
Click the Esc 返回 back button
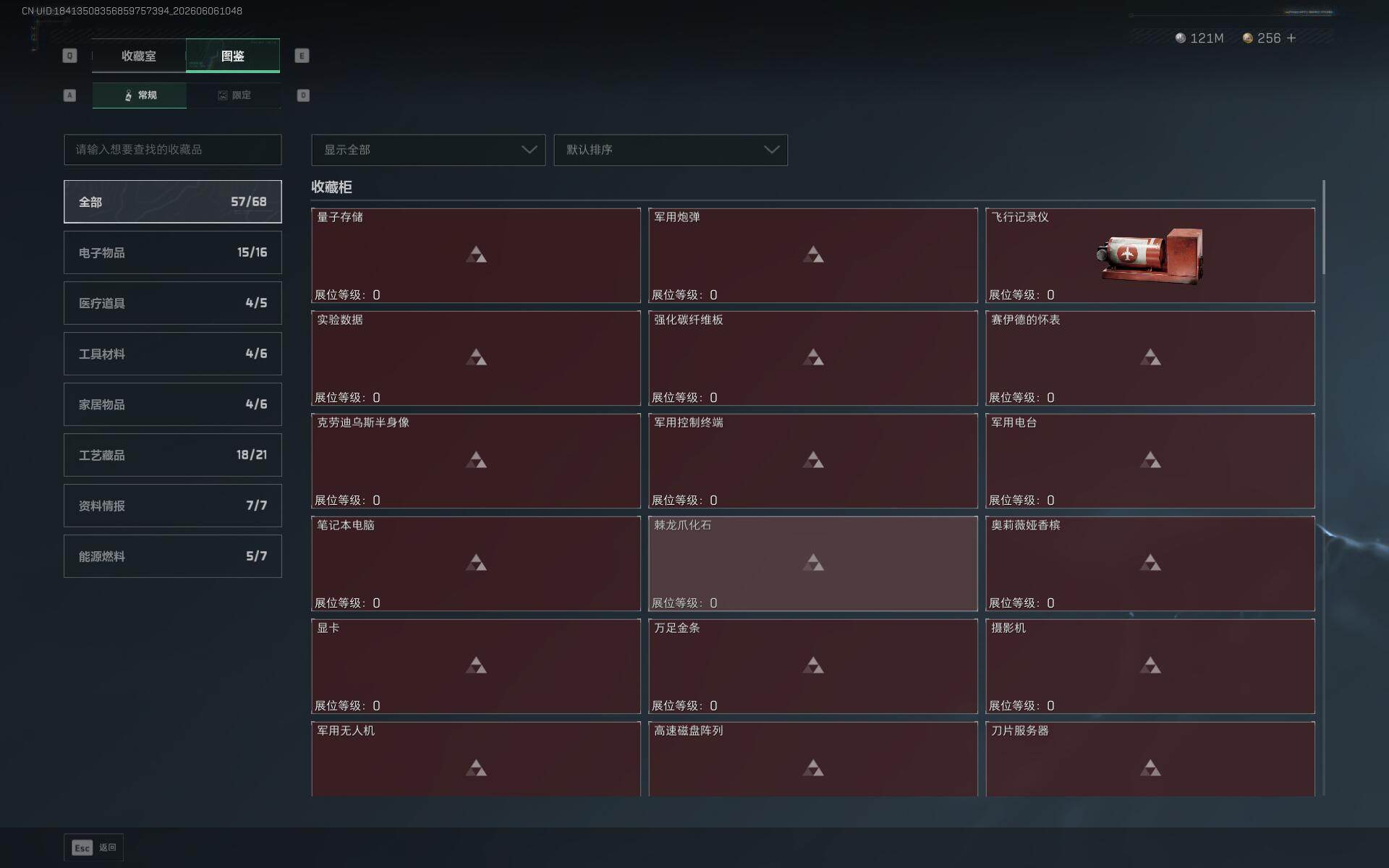pyautogui.click(x=93, y=847)
